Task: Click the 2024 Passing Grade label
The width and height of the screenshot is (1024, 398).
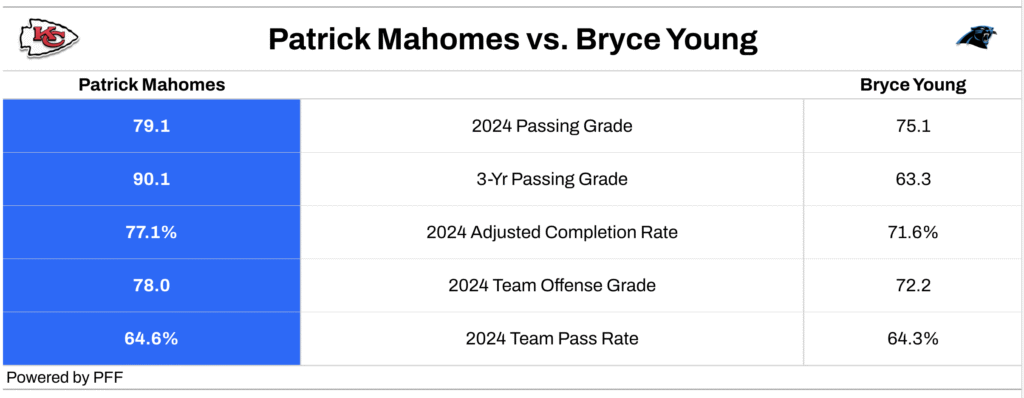Action: (x=552, y=126)
